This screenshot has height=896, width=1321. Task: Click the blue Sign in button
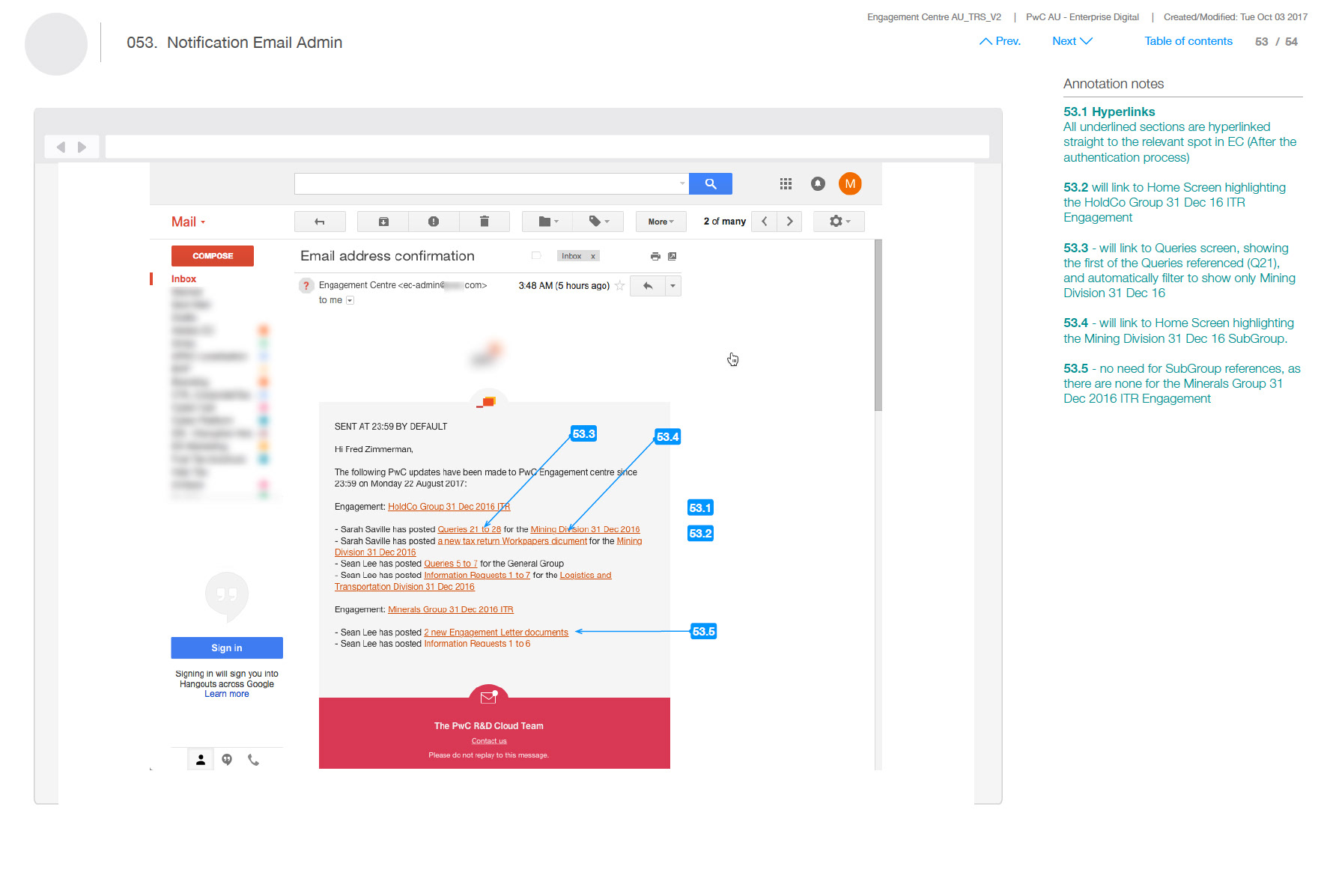tap(227, 648)
